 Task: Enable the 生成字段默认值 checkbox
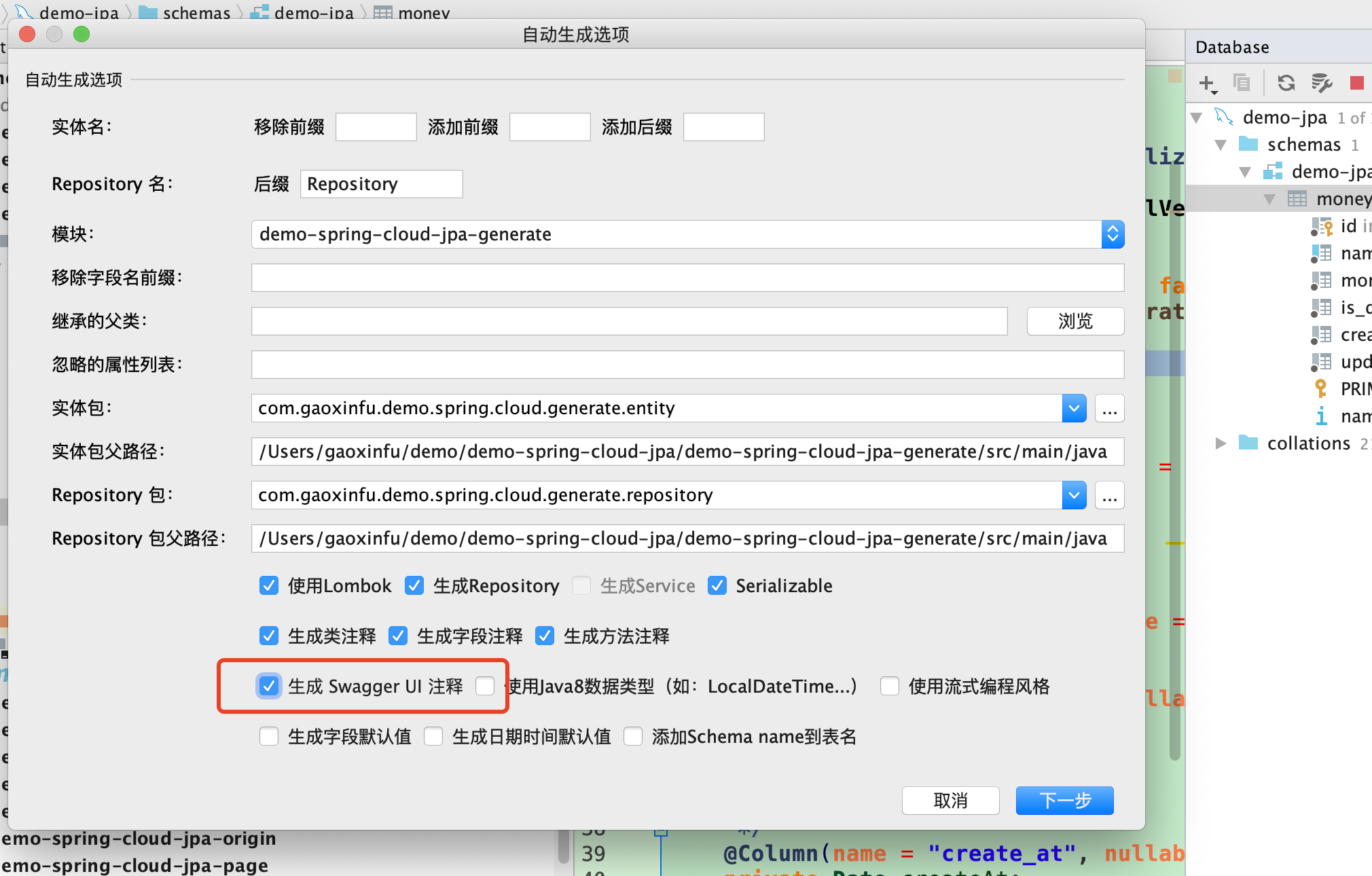pyautogui.click(x=269, y=736)
